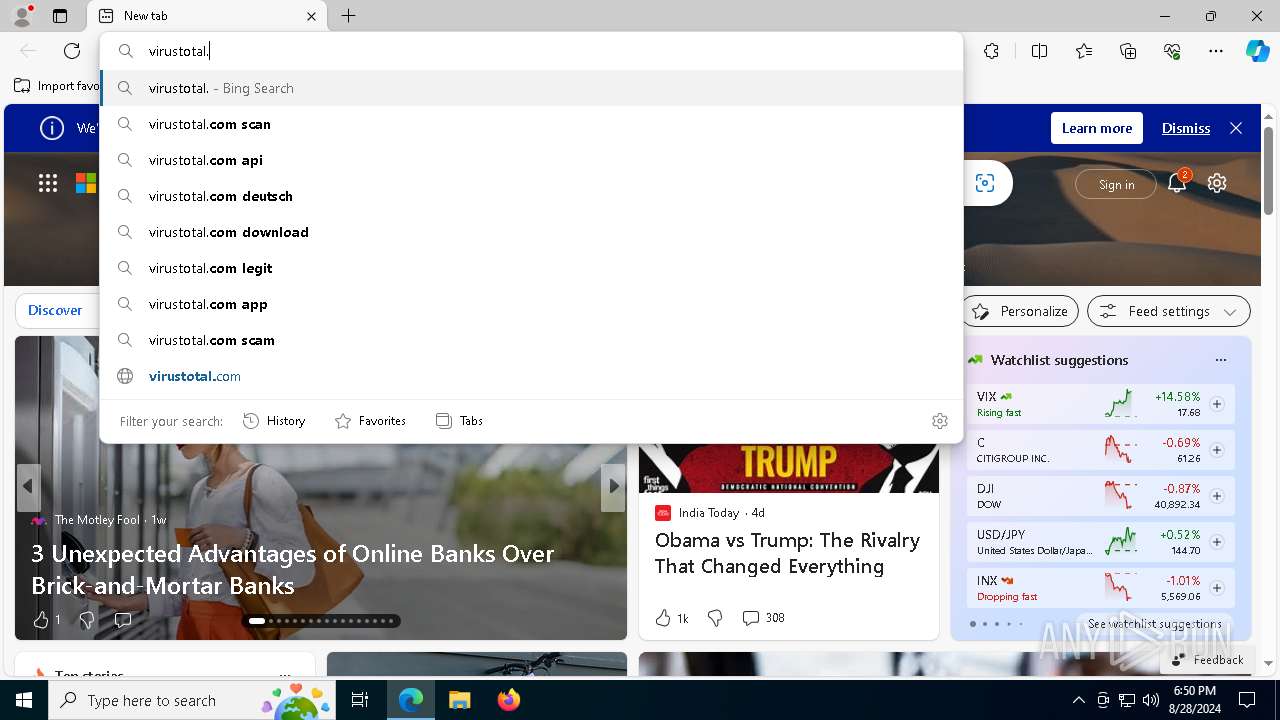Click the taskbar search box
The width and height of the screenshot is (1280, 720).
click(x=193, y=700)
